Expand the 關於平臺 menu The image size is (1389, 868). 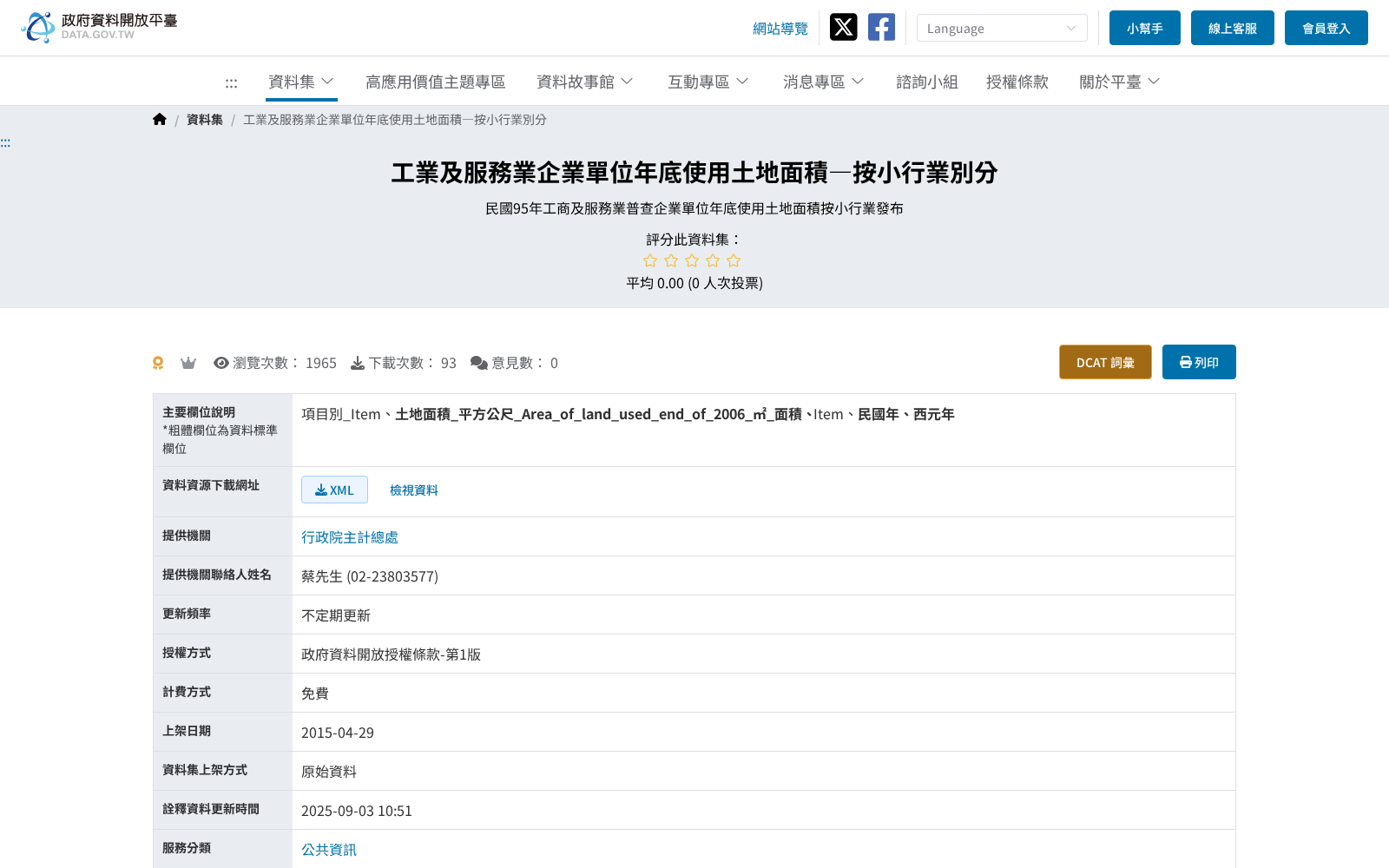tap(1120, 82)
